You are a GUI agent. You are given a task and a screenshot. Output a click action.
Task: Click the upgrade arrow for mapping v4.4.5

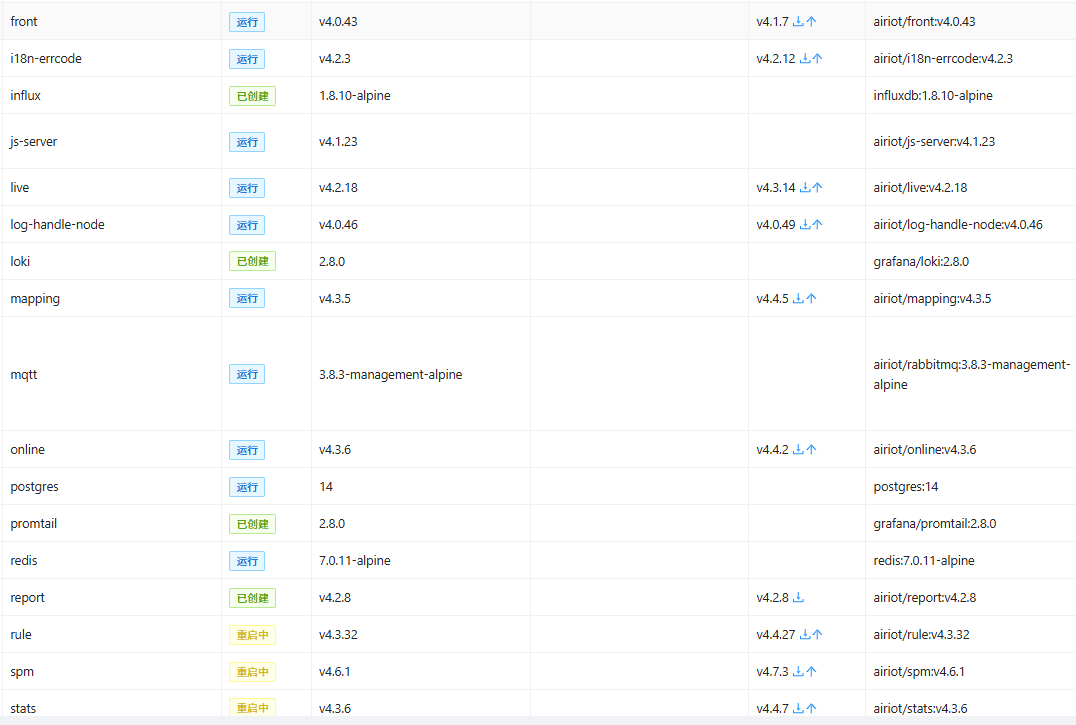click(x=811, y=298)
